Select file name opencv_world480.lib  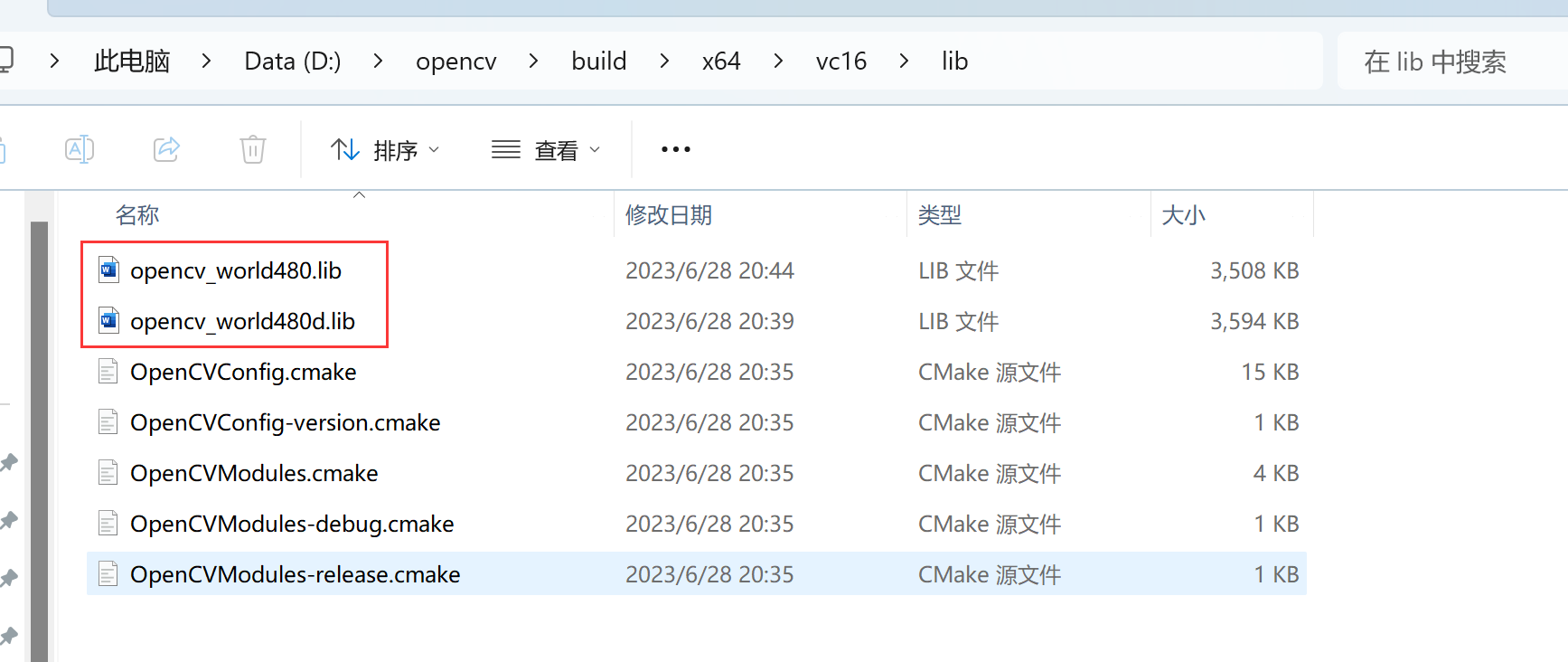point(236,270)
